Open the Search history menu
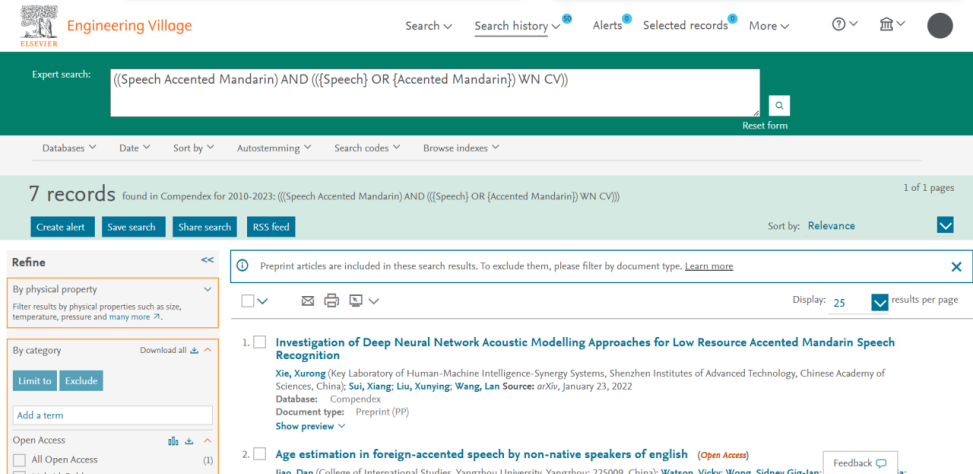Screen dimensions: 973x474 (x=518, y=26)
